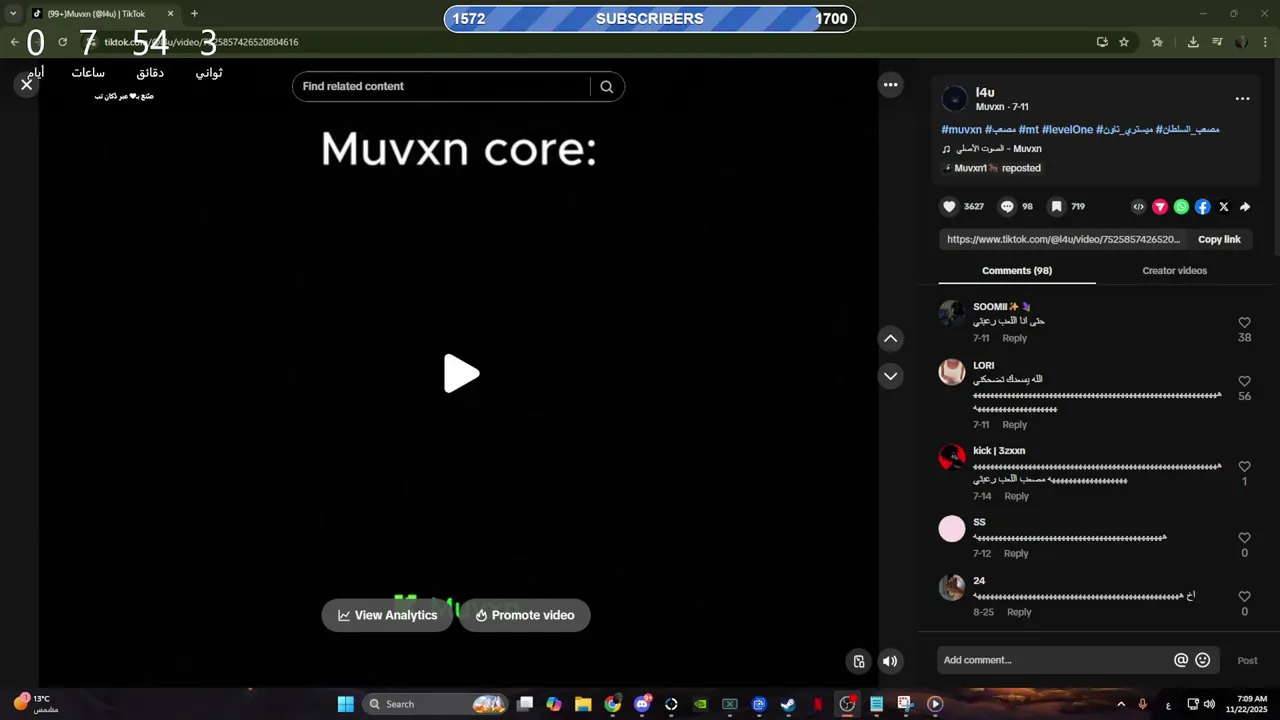The width and height of the screenshot is (1280, 720).
Task: Like the comment by SS
Action: click(x=1244, y=538)
